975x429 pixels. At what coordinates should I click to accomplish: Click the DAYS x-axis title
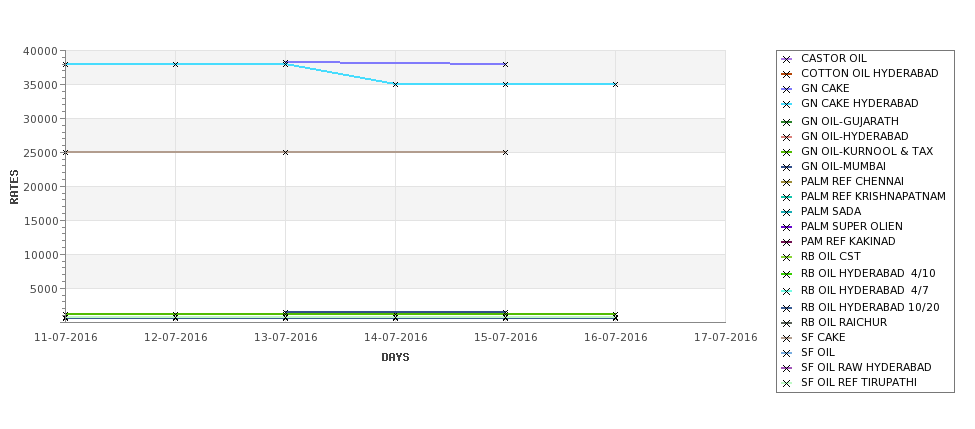click(x=395, y=358)
